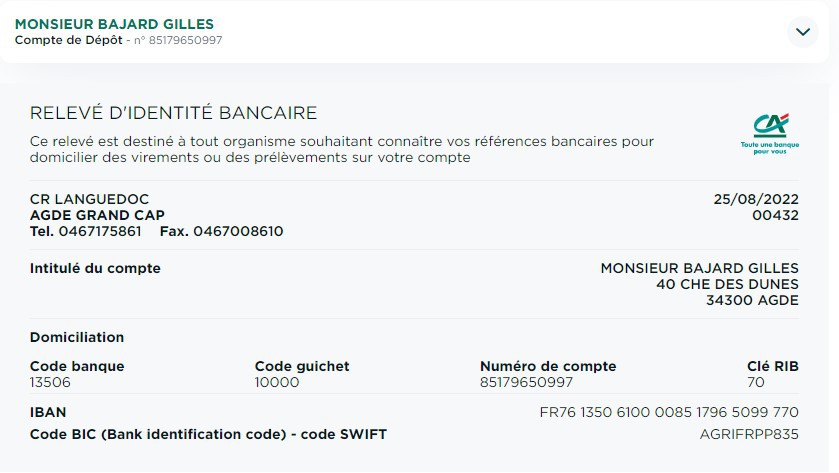Click the branch code 00432
This screenshot has height=473, width=839.
click(x=775, y=215)
